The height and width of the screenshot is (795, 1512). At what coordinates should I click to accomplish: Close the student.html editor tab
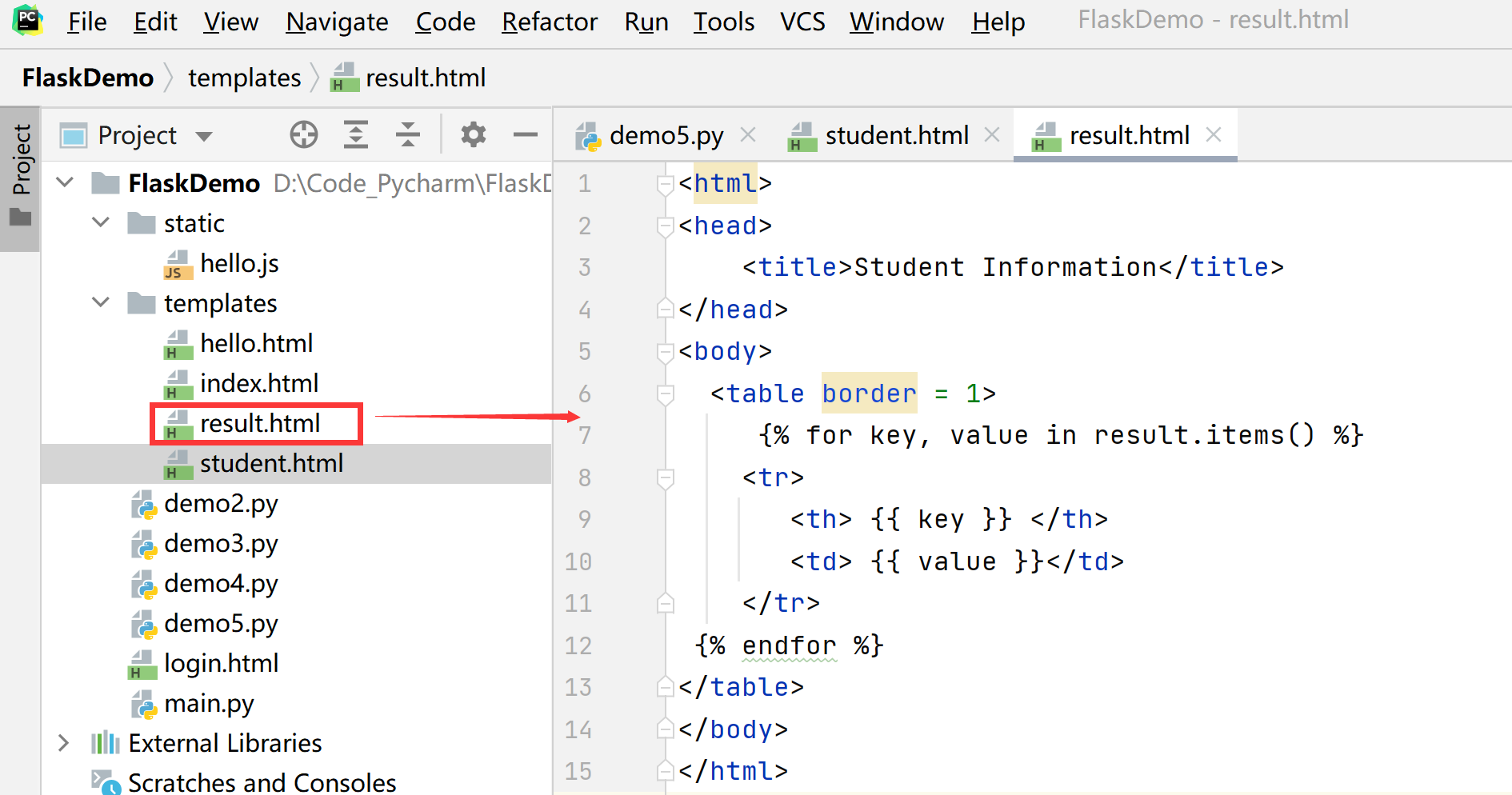pyautogui.click(x=992, y=135)
